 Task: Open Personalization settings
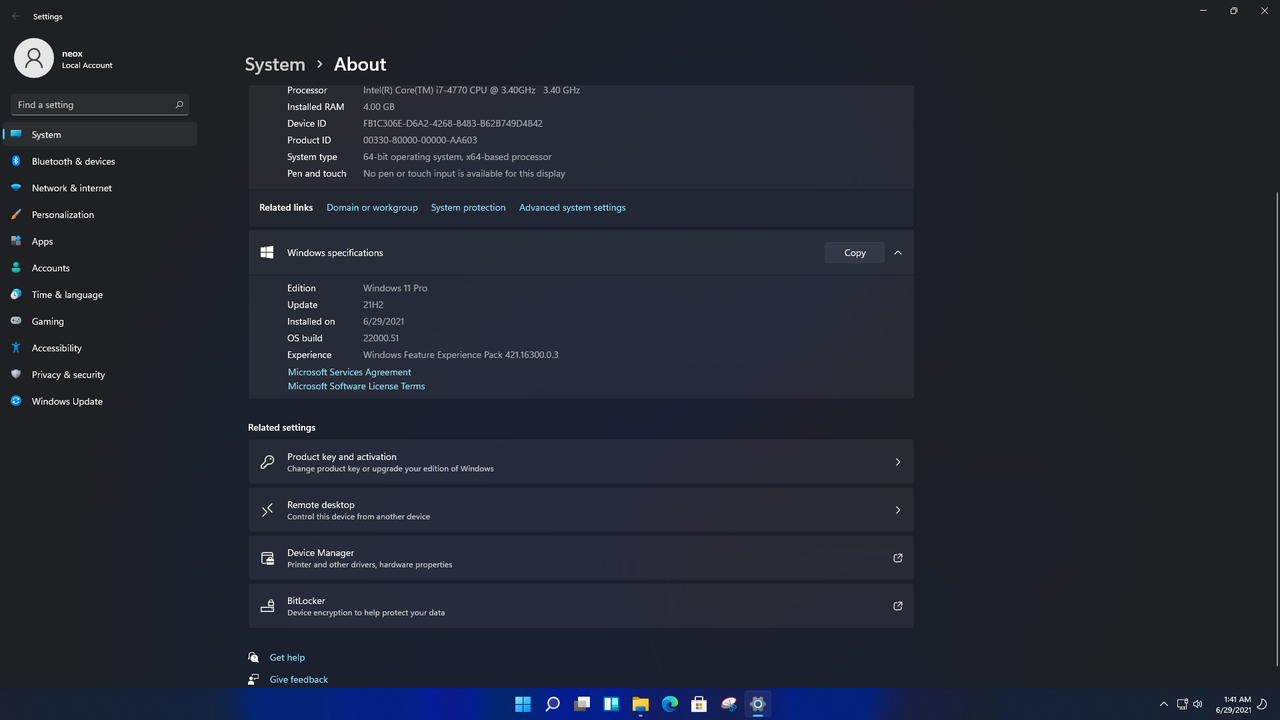click(x=100, y=215)
